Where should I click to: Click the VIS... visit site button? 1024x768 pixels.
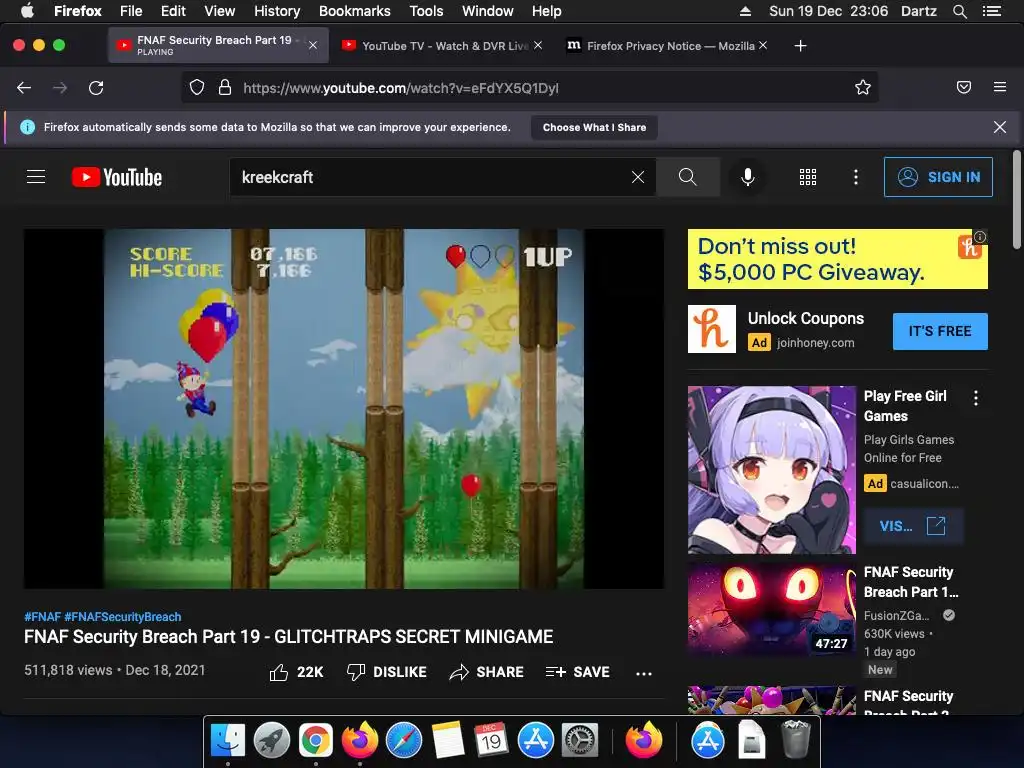[x=913, y=526]
